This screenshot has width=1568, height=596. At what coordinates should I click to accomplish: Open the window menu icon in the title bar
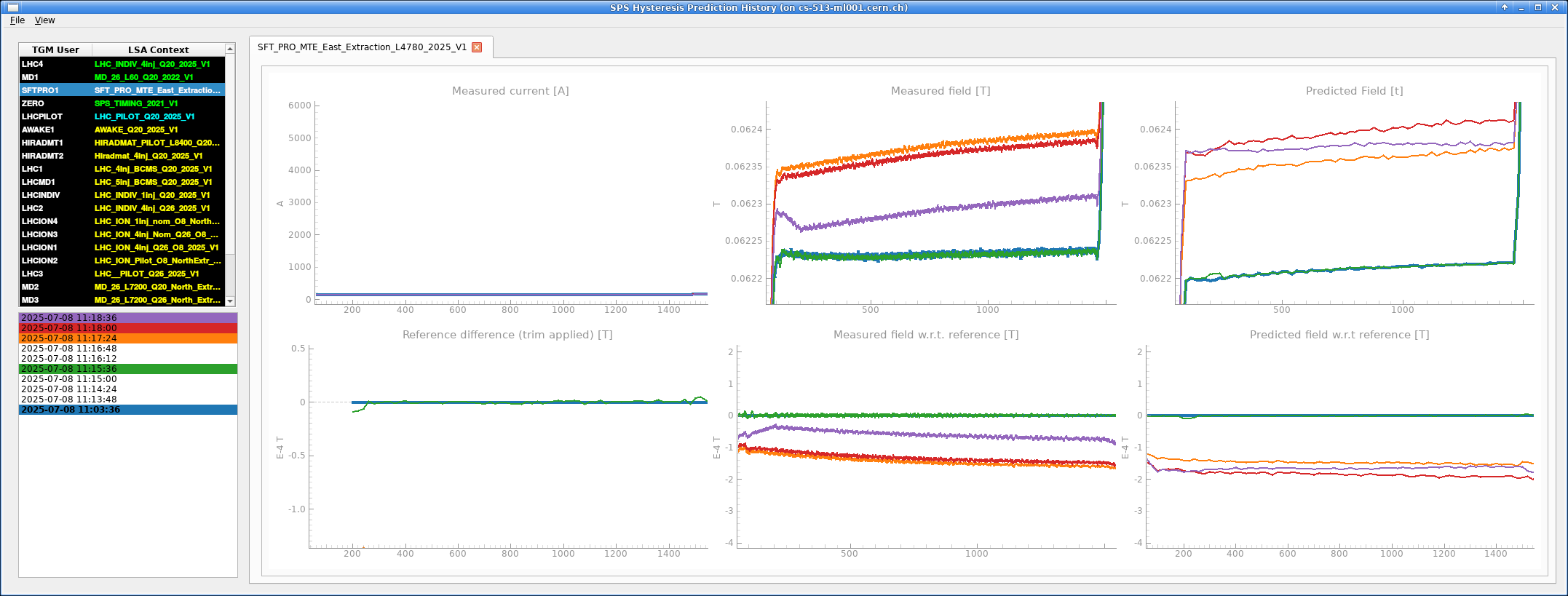(12, 7)
